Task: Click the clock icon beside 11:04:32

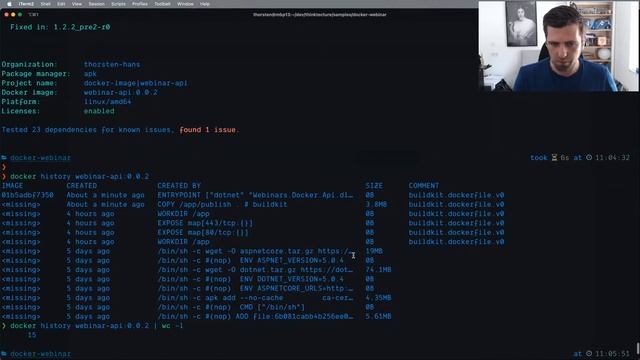Action: (x=589, y=158)
